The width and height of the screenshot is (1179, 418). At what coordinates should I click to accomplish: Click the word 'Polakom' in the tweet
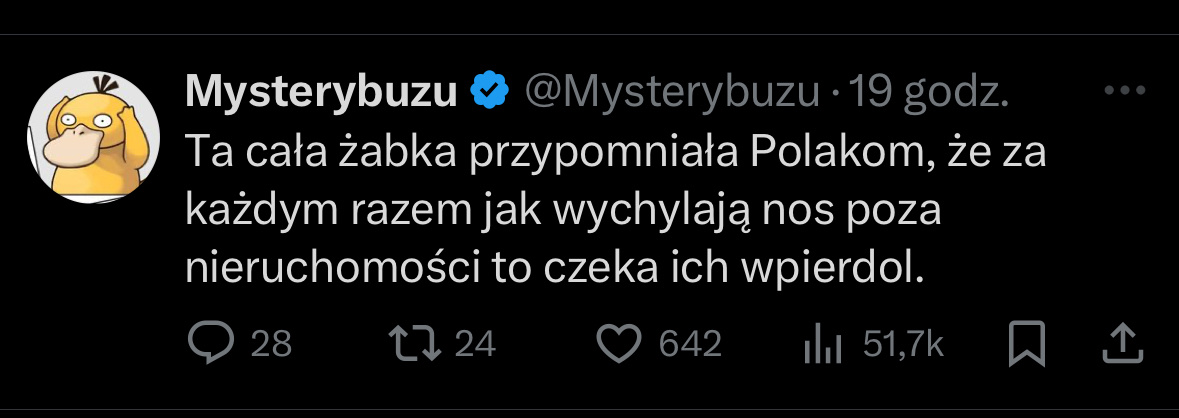pyautogui.click(x=822, y=154)
